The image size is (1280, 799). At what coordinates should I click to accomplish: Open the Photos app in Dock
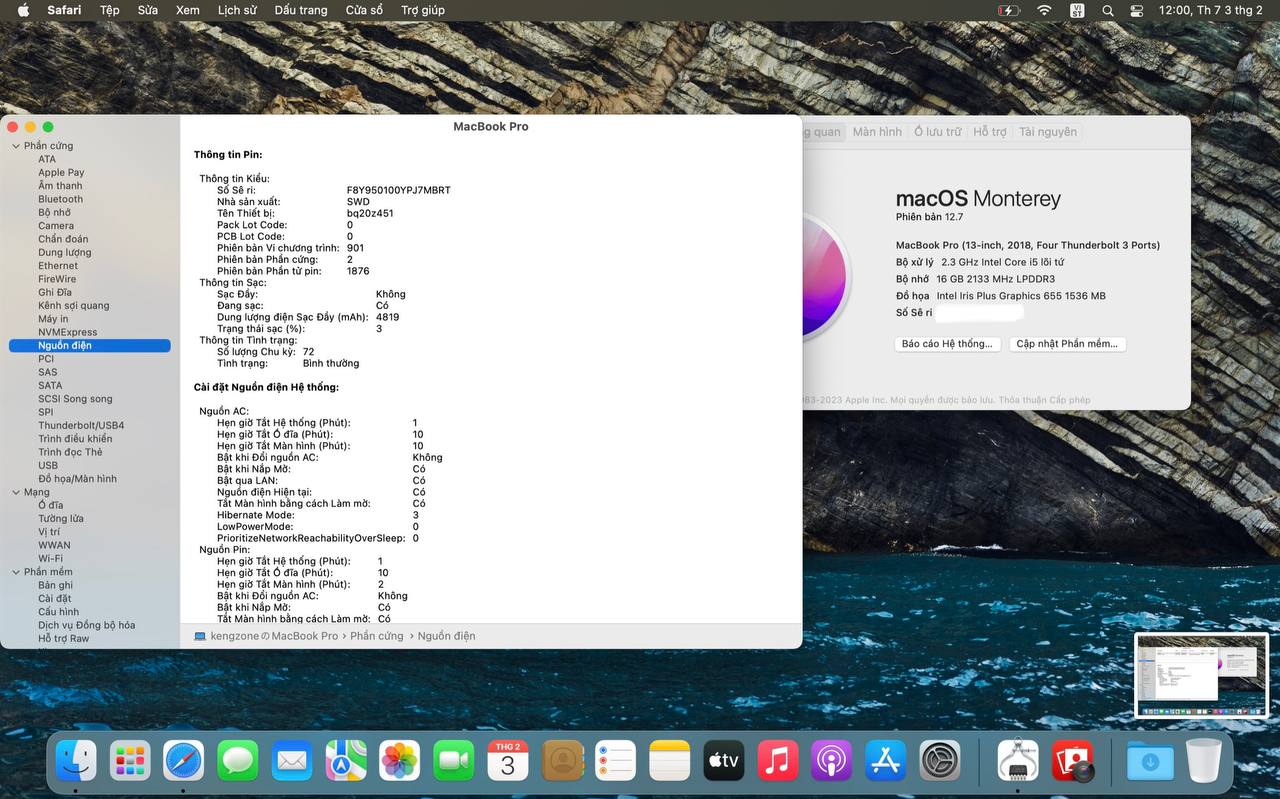coord(400,761)
